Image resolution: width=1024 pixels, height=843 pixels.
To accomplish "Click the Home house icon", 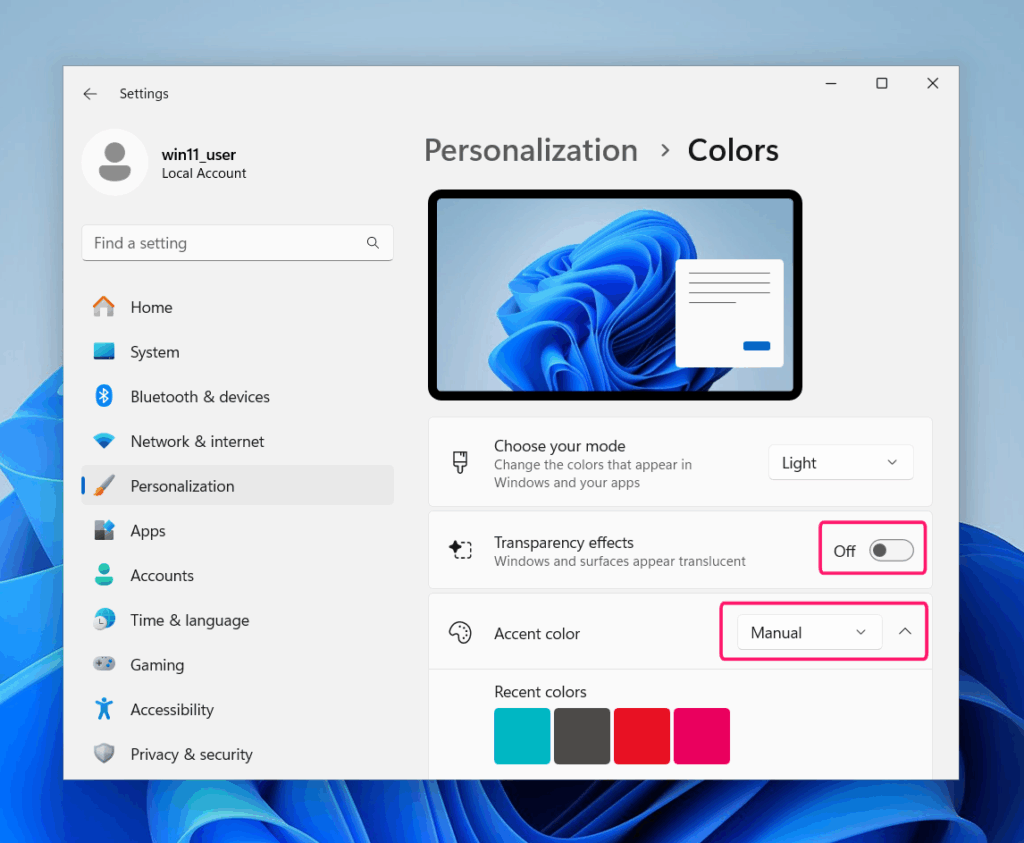I will pos(104,306).
